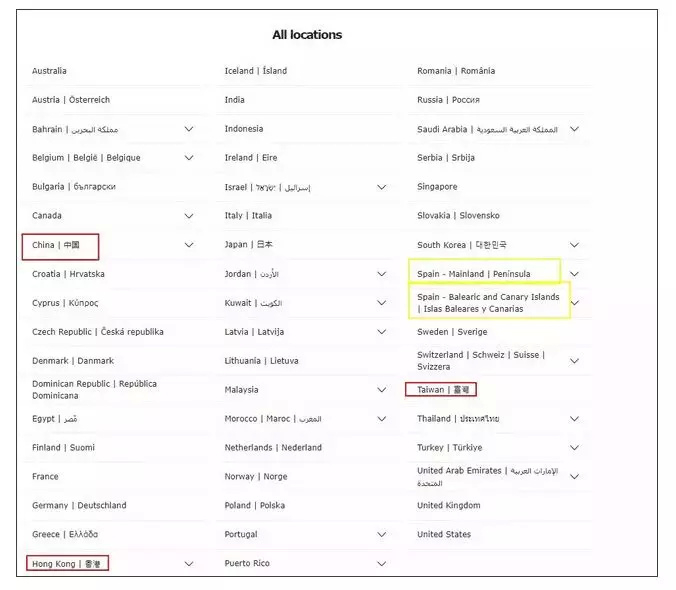Image resolution: width=676 pixels, height=590 pixels.
Task: Expand the China location chevron
Action: tap(189, 245)
